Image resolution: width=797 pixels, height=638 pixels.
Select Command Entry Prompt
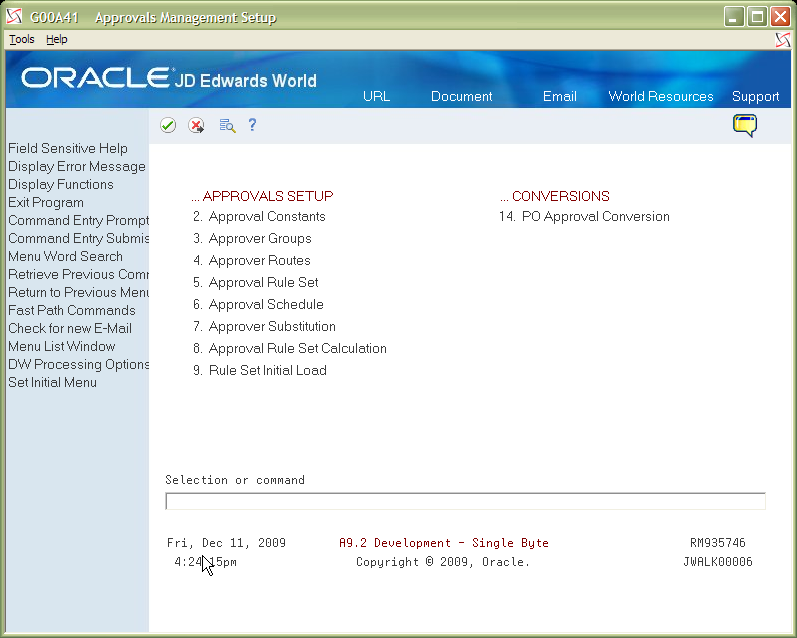78,220
